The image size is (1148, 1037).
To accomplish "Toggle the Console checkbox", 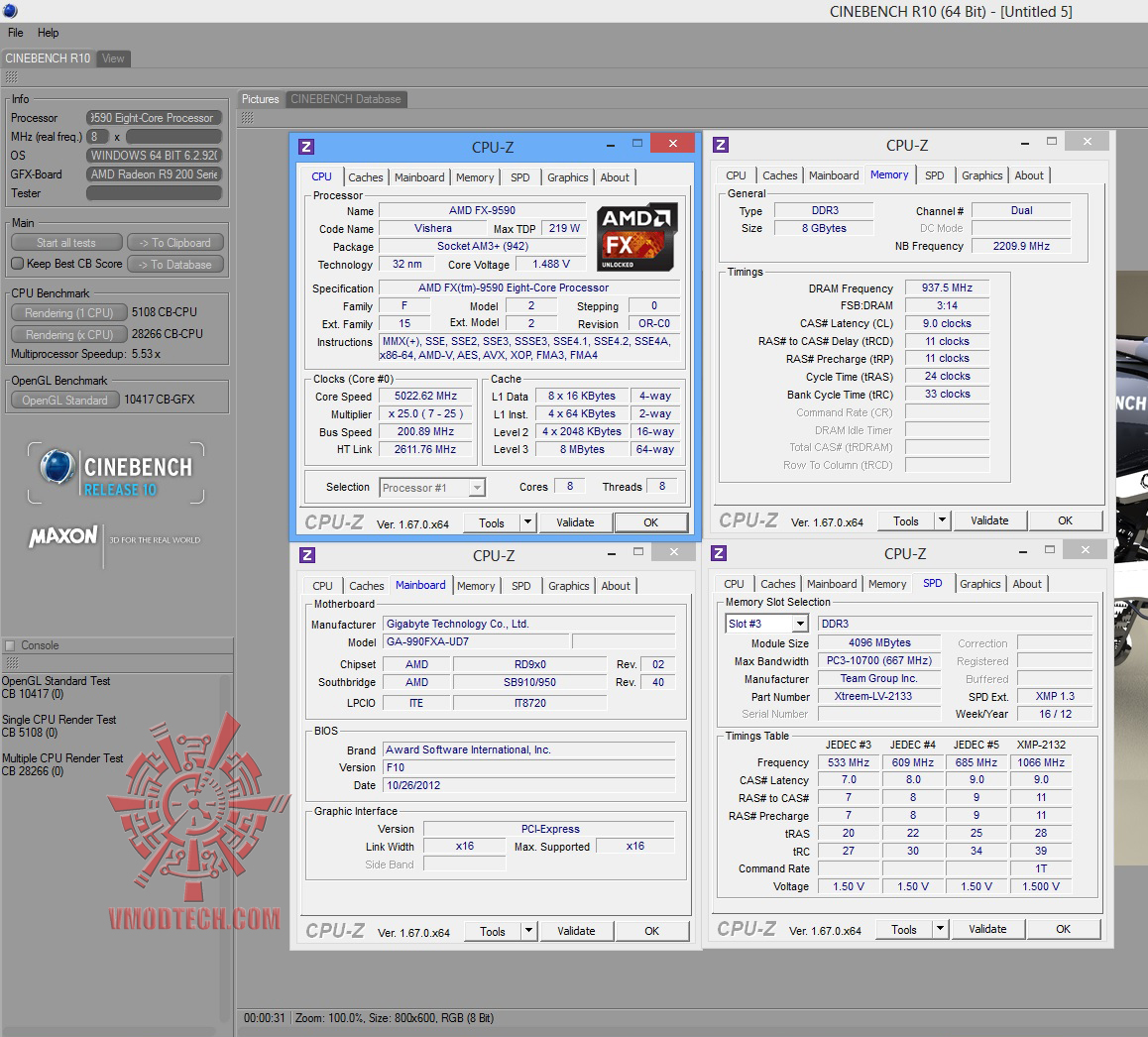I will coord(10,645).
